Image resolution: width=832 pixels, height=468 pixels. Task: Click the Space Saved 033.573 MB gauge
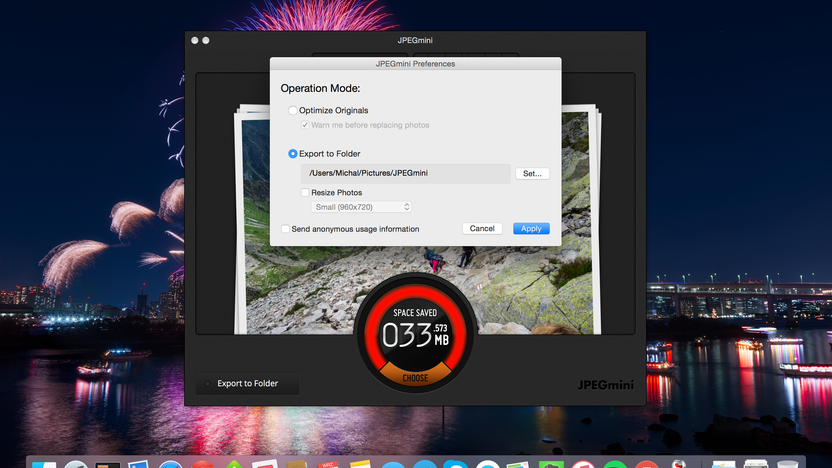pyautogui.click(x=415, y=333)
